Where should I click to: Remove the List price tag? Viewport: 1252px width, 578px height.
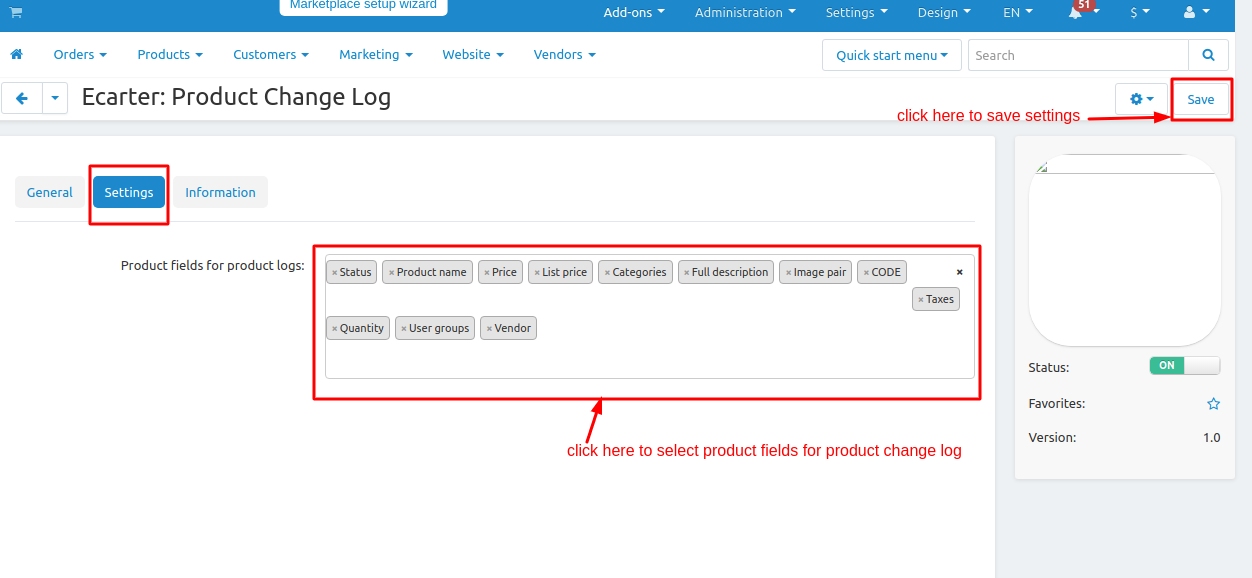[537, 273]
